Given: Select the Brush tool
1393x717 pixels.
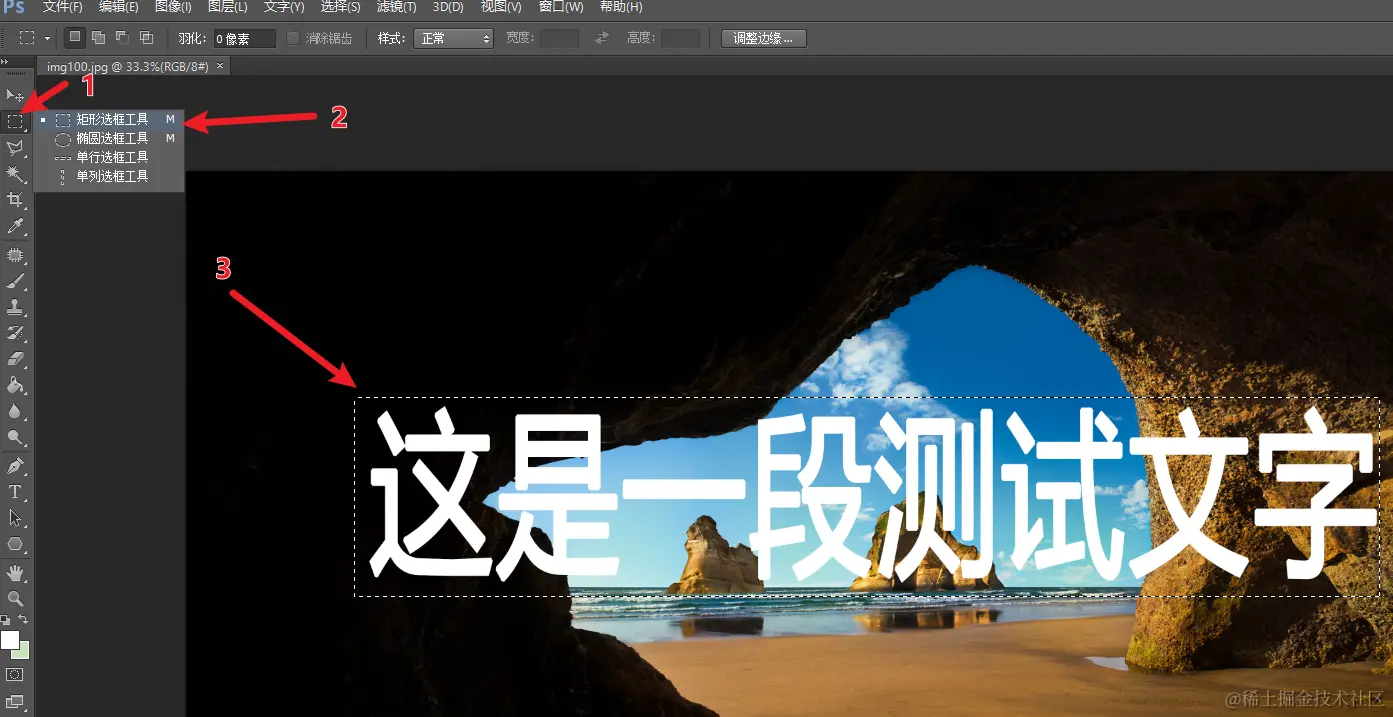Looking at the screenshot, I should pos(14,281).
